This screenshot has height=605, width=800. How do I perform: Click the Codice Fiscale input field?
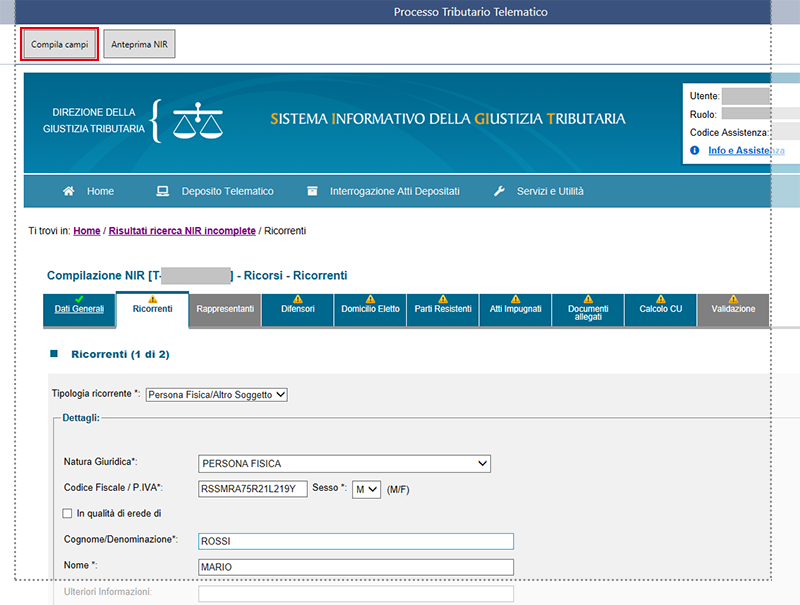253,489
